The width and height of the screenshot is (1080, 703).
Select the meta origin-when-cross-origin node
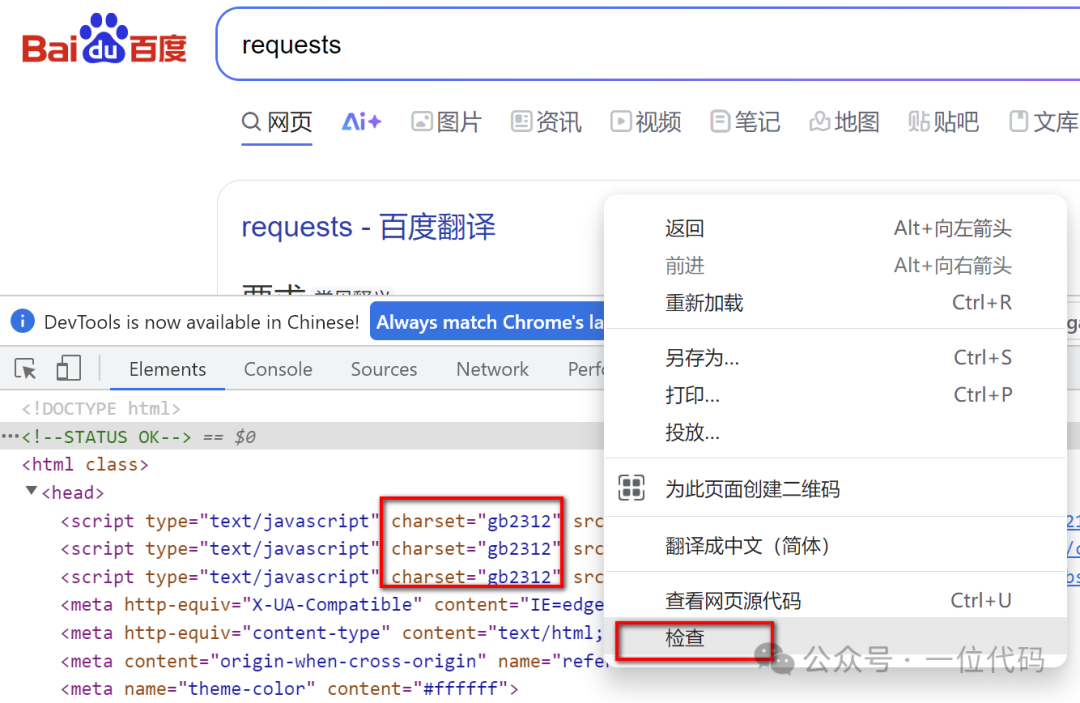[x=332, y=661]
